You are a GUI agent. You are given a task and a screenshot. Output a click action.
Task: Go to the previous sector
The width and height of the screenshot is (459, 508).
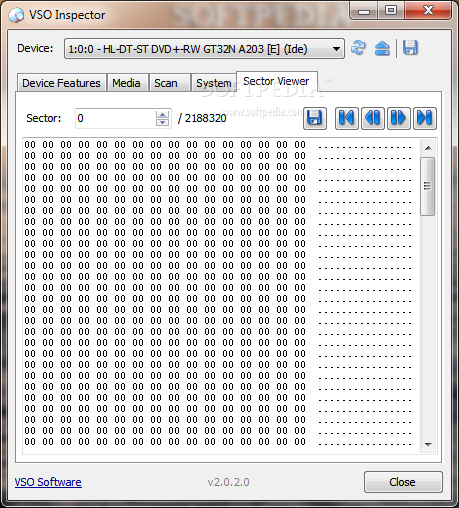pyautogui.click(x=373, y=118)
